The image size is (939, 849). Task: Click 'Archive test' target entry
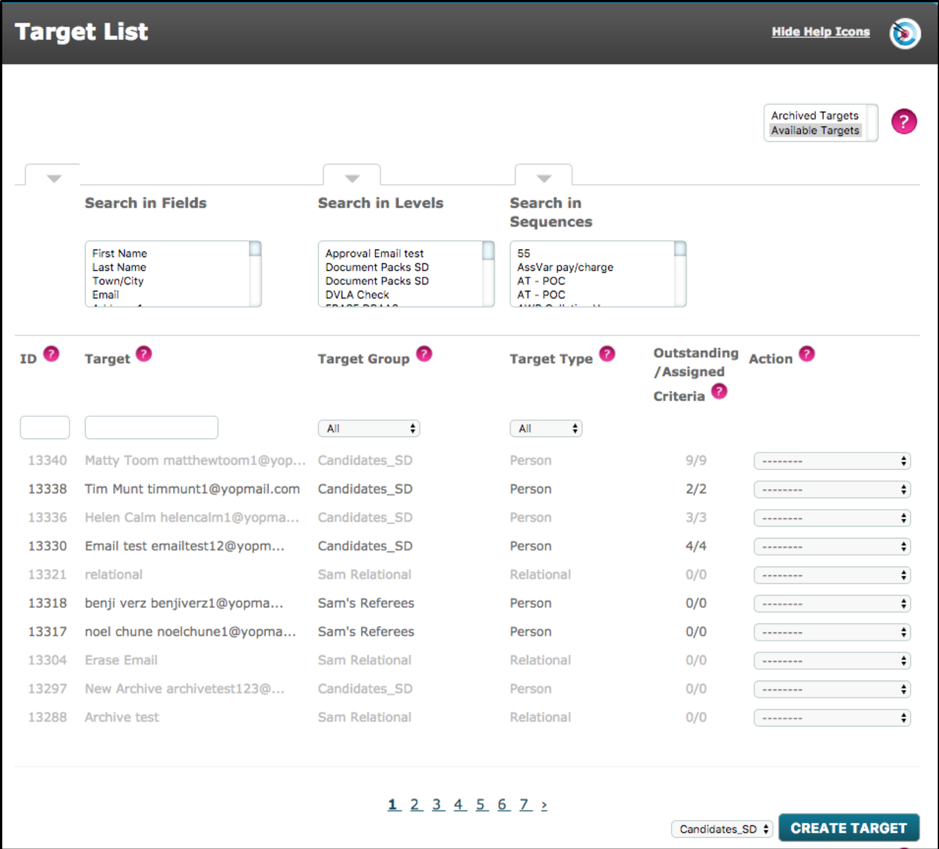(x=122, y=717)
